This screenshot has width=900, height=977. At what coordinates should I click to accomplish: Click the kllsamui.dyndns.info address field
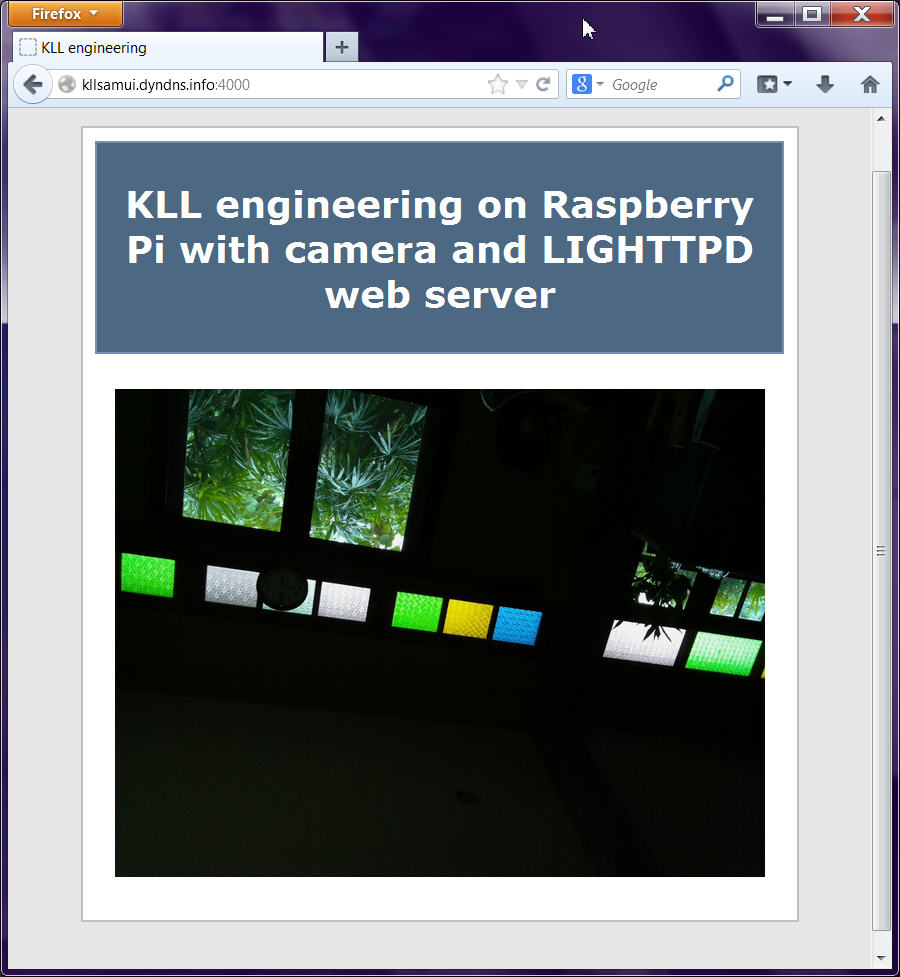(x=270, y=85)
